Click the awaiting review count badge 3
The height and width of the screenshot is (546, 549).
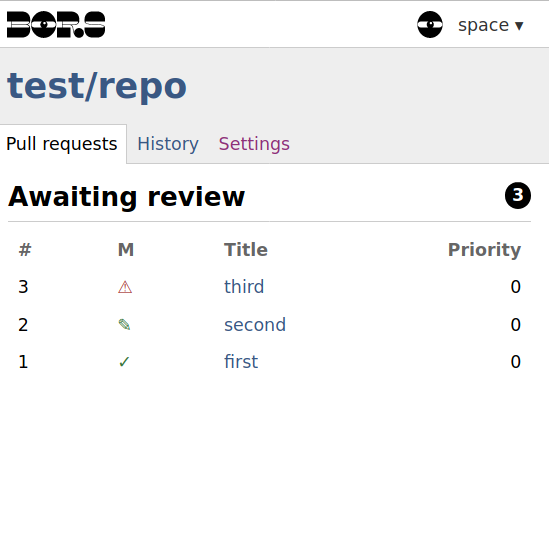click(518, 195)
